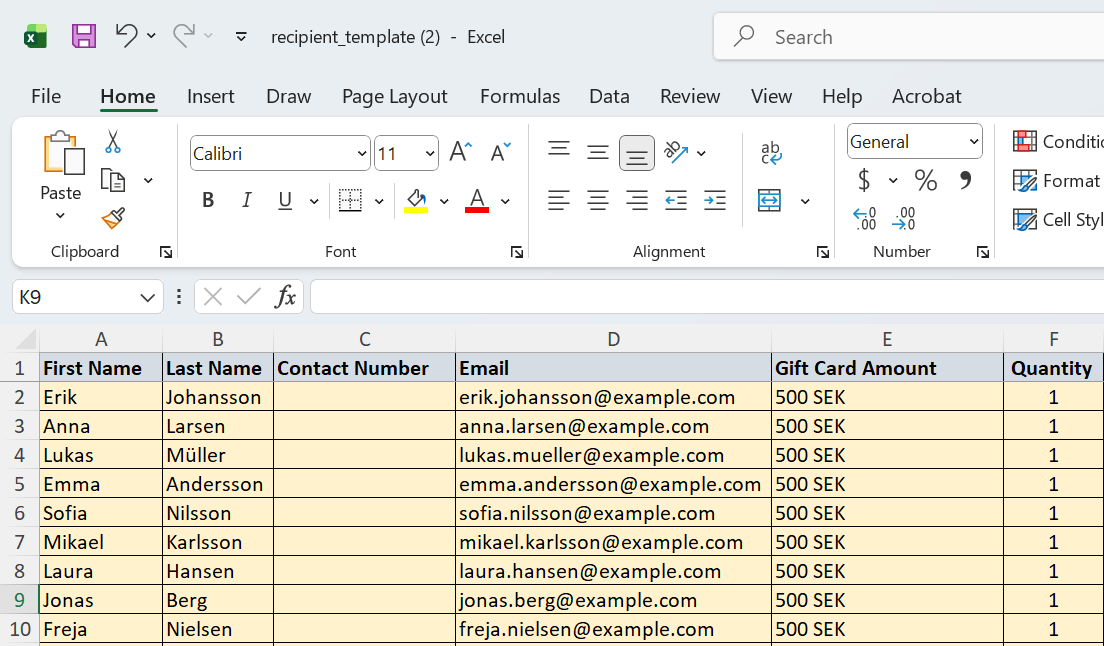
Task: Switch to the Data tab
Action: click(x=609, y=96)
